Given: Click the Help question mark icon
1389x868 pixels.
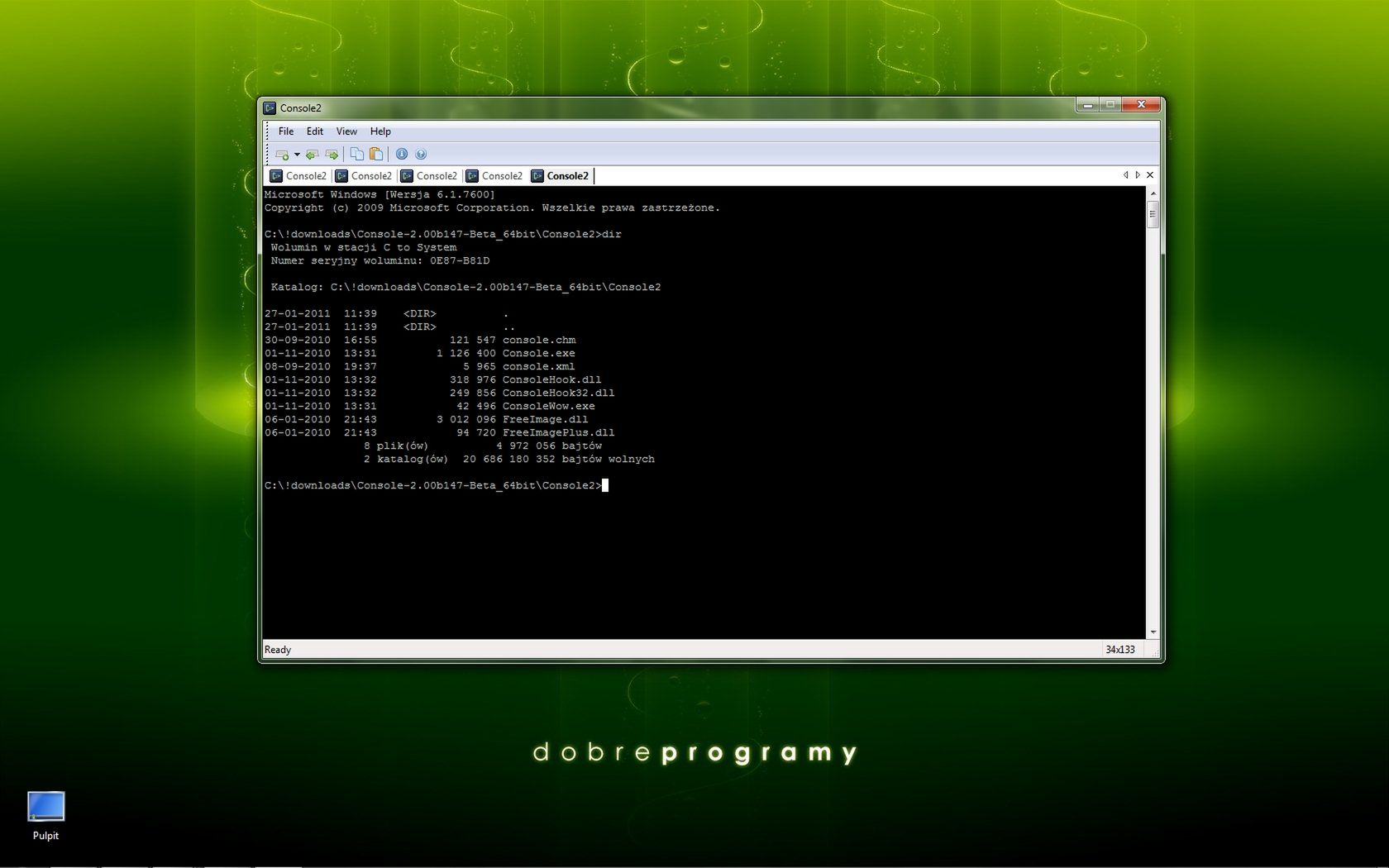Looking at the screenshot, I should click(x=421, y=154).
